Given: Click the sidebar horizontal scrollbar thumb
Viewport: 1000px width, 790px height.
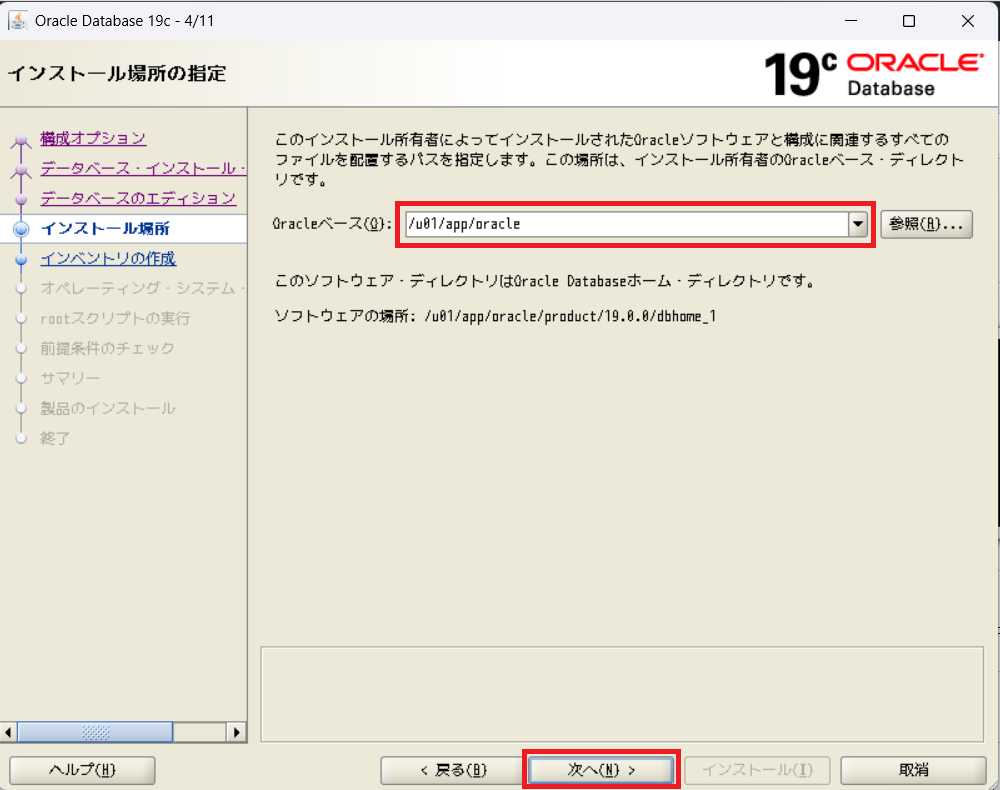Looking at the screenshot, I should (95, 732).
